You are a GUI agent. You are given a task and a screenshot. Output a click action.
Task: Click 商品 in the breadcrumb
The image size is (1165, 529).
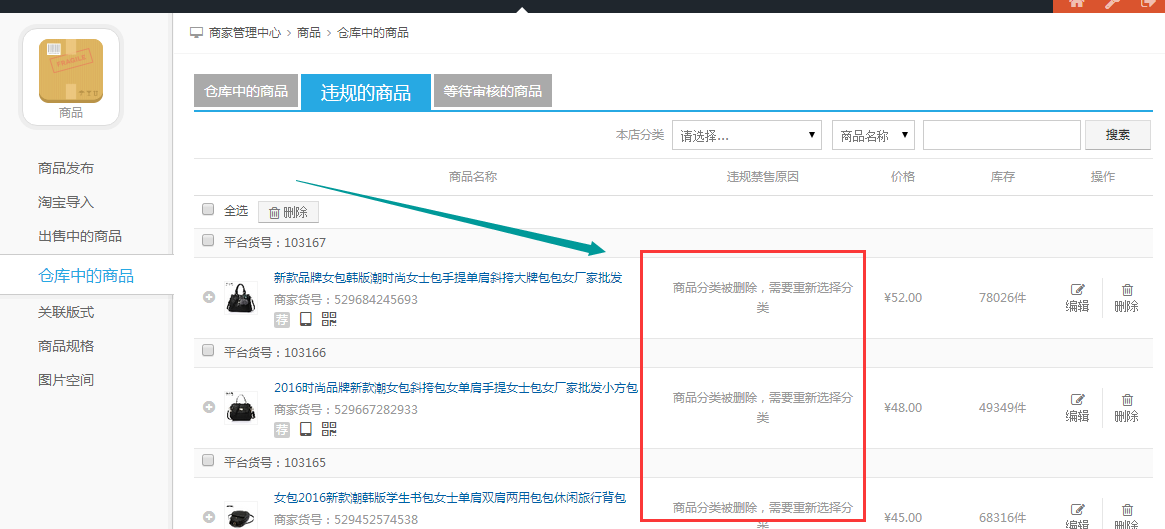point(309,33)
